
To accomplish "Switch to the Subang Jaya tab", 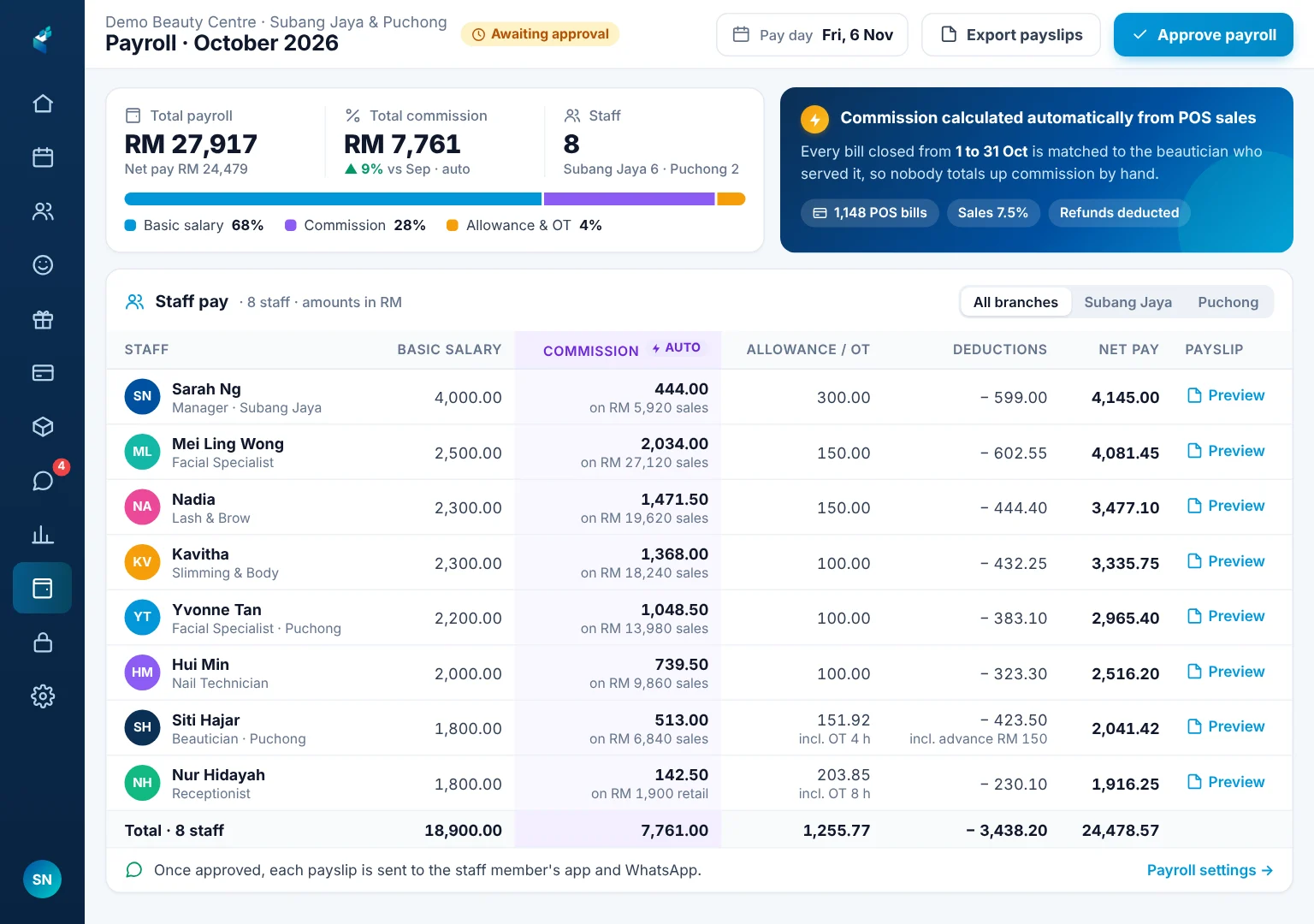I will [x=1128, y=302].
